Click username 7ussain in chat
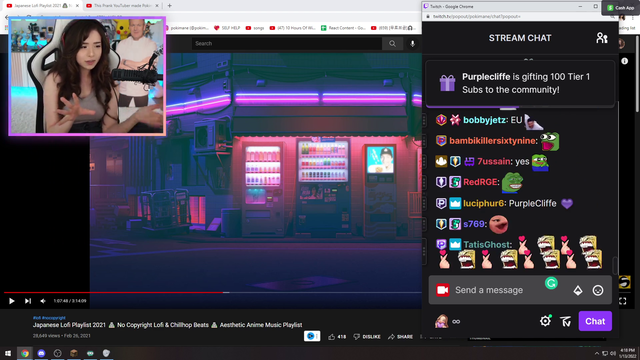The height and width of the screenshot is (360, 640). (494, 162)
